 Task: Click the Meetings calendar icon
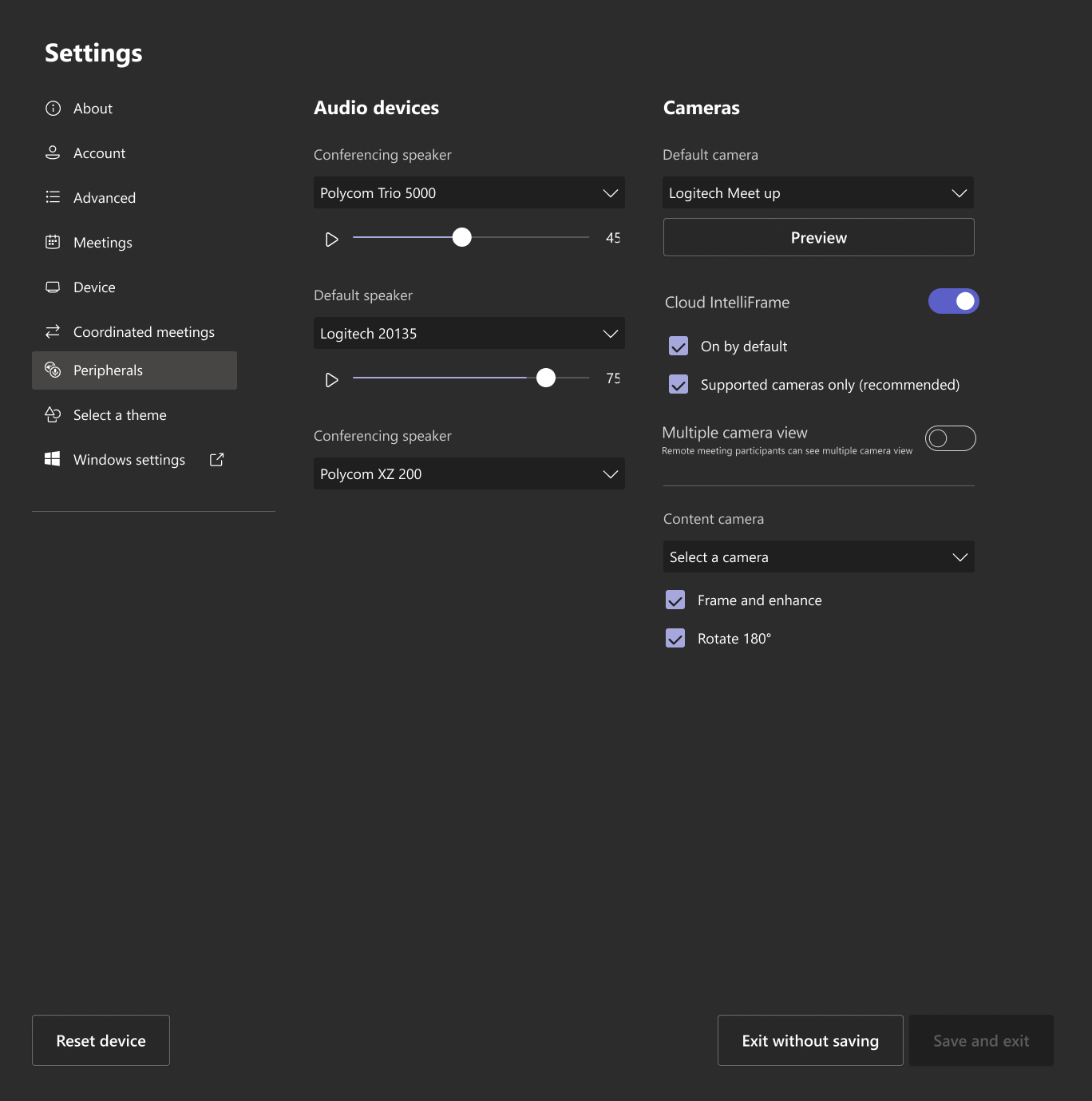point(53,242)
